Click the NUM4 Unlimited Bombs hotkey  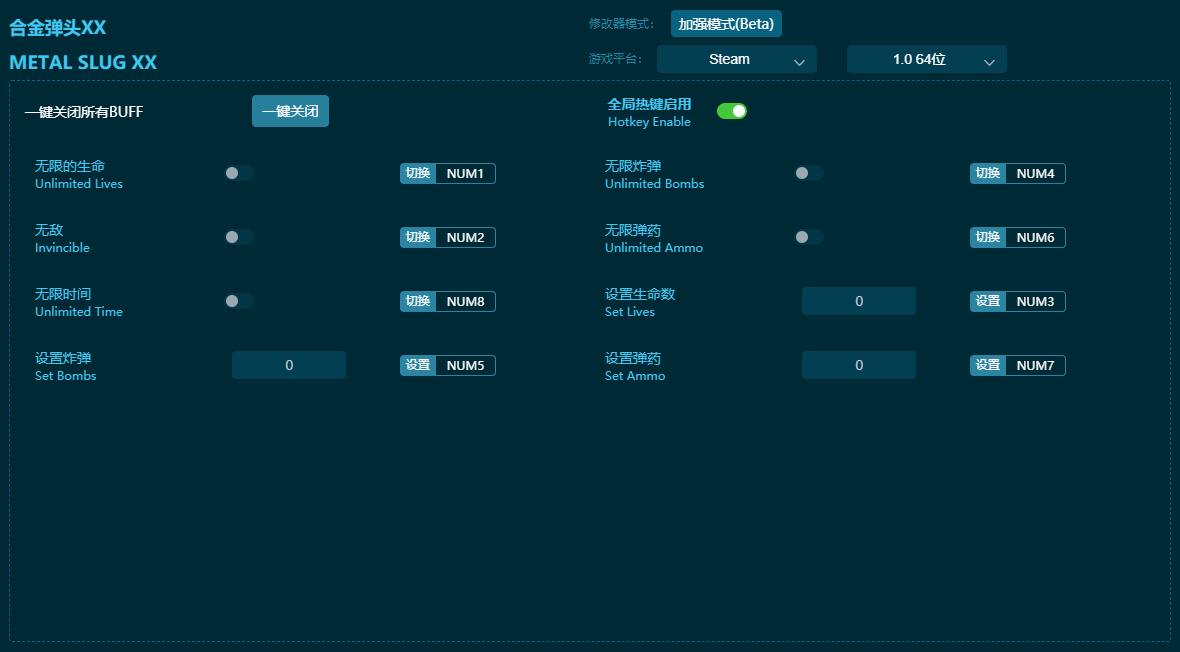[x=1035, y=174]
